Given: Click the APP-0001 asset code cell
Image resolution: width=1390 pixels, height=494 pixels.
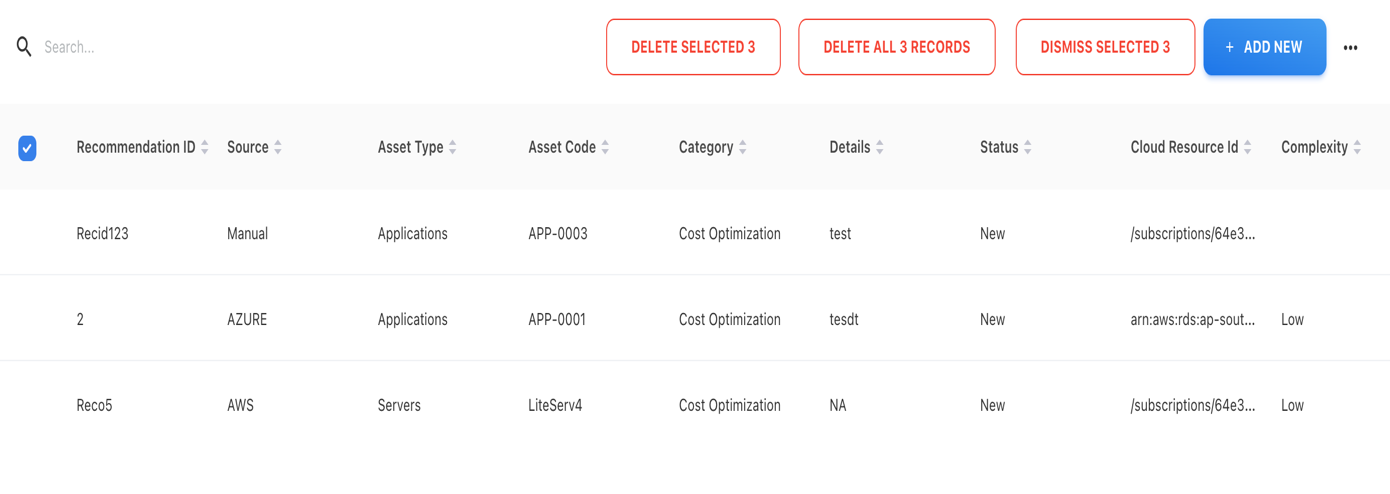Looking at the screenshot, I should tap(557, 320).
